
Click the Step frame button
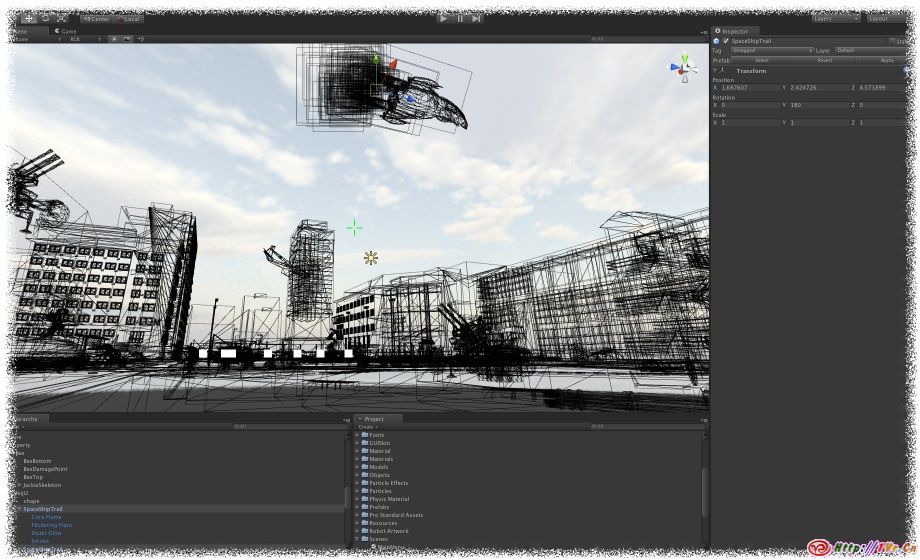click(477, 18)
